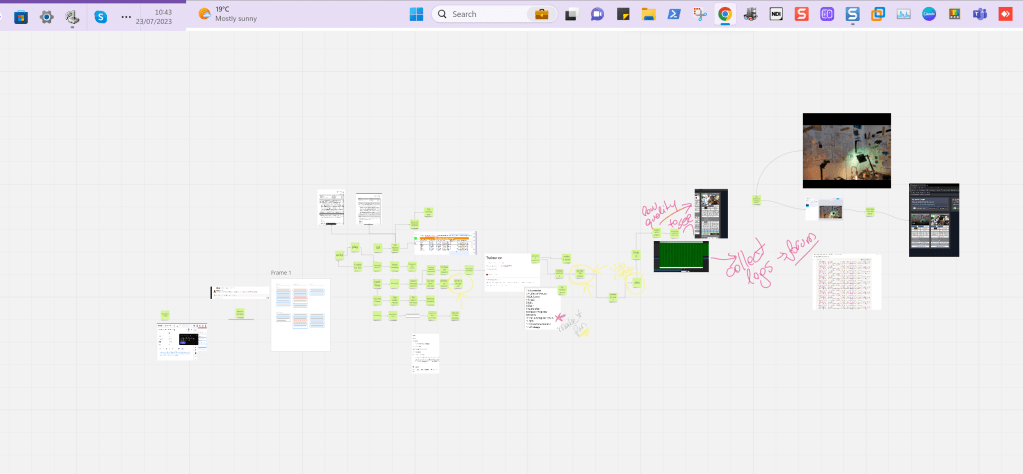Open the Settings gear icon
This screenshot has height=474, width=1023.
(x=46, y=17)
